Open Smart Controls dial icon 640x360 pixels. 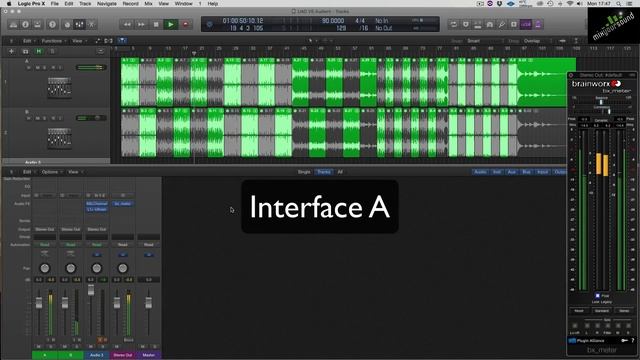(67, 24)
